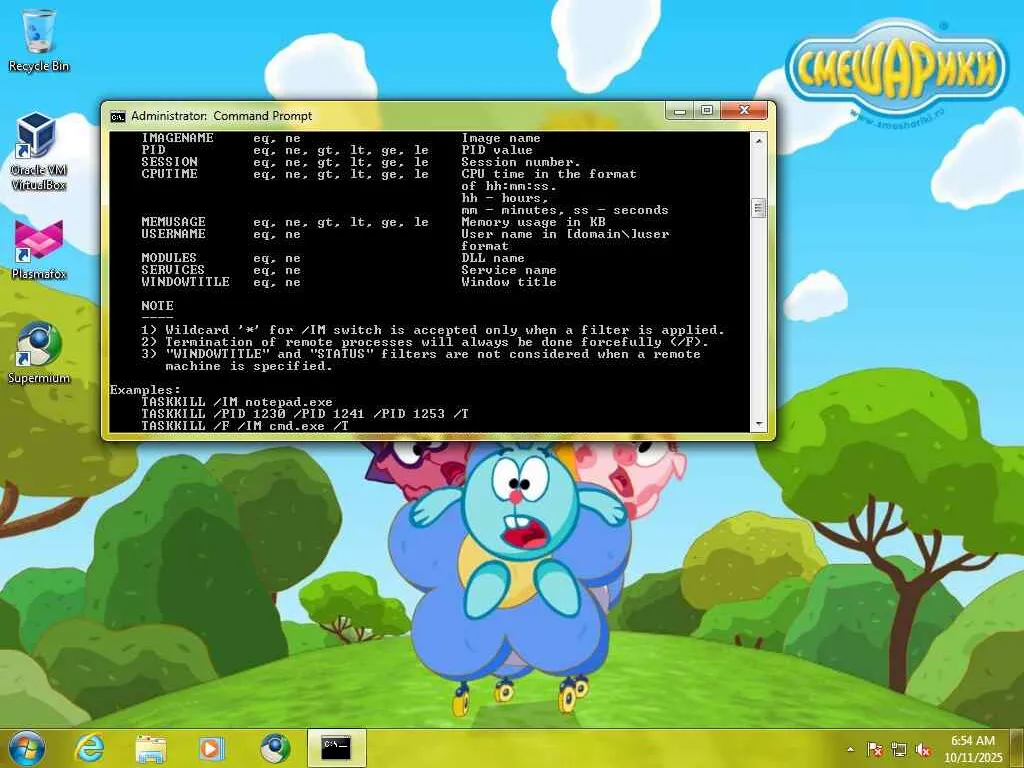This screenshot has height=768, width=1024.
Task: Launch Internet Explorer from the taskbar
Action: [89, 748]
